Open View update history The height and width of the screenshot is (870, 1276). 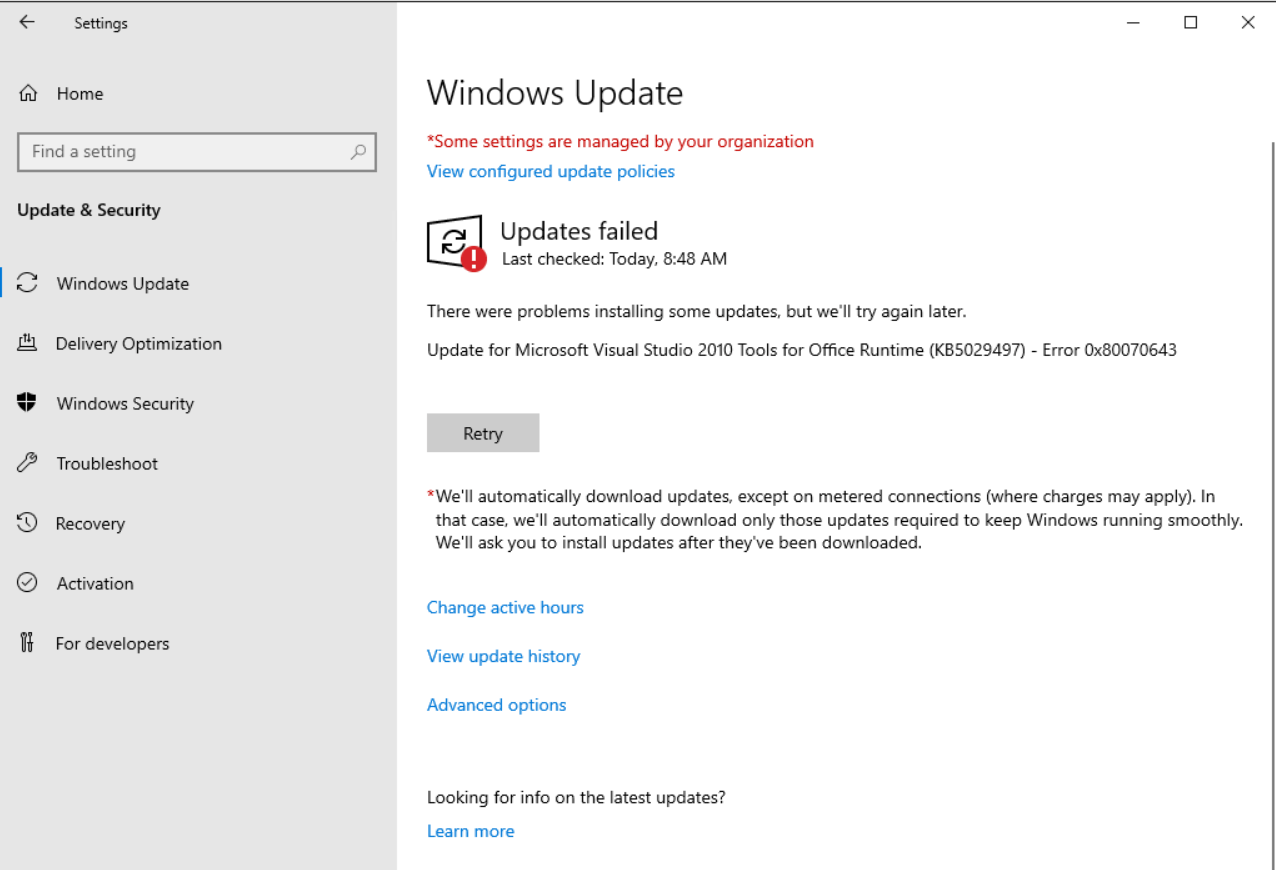click(503, 656)
